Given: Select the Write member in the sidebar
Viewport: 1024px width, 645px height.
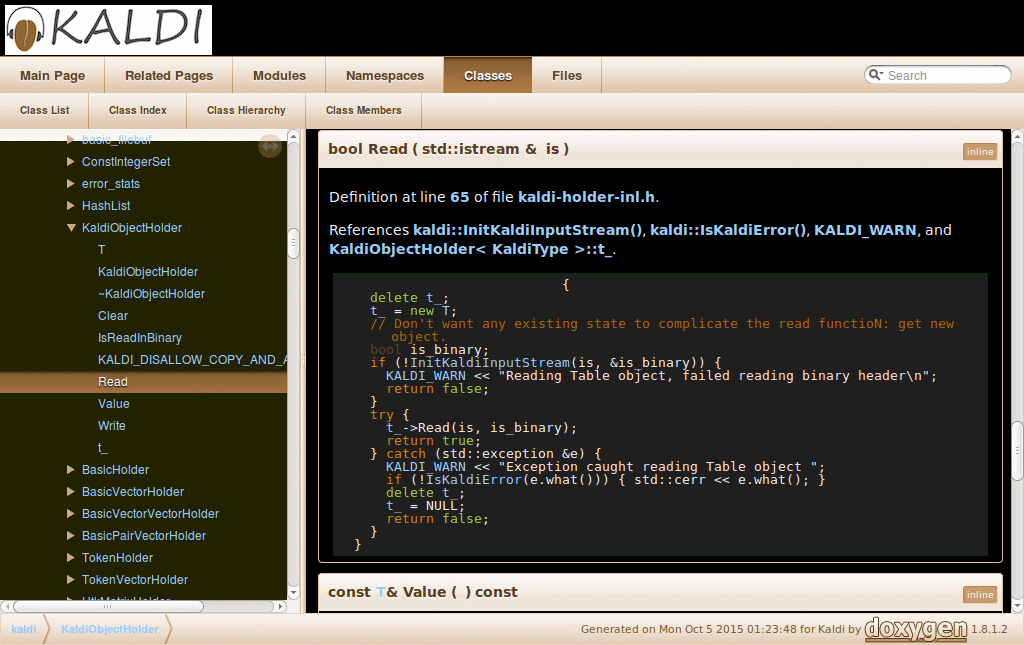Looking at the screenshot, I should point(112,425).
